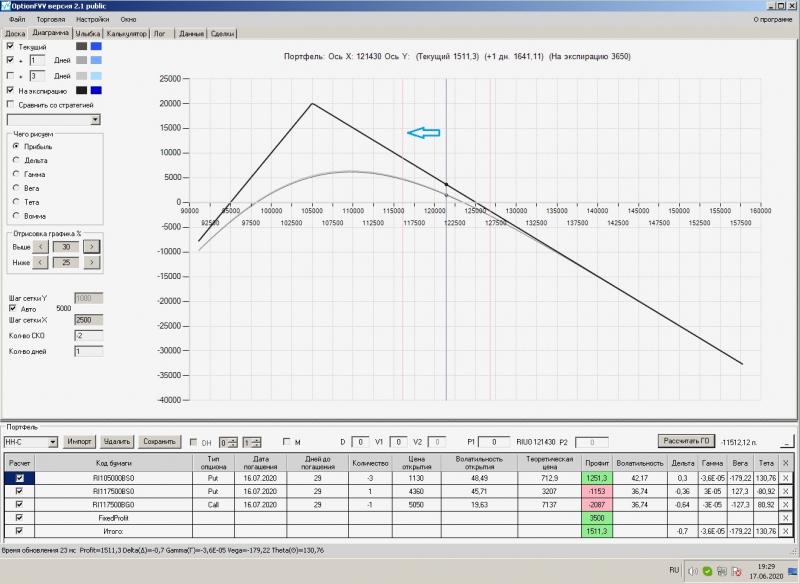Switch to the Улыбка tab

point(88,34)
